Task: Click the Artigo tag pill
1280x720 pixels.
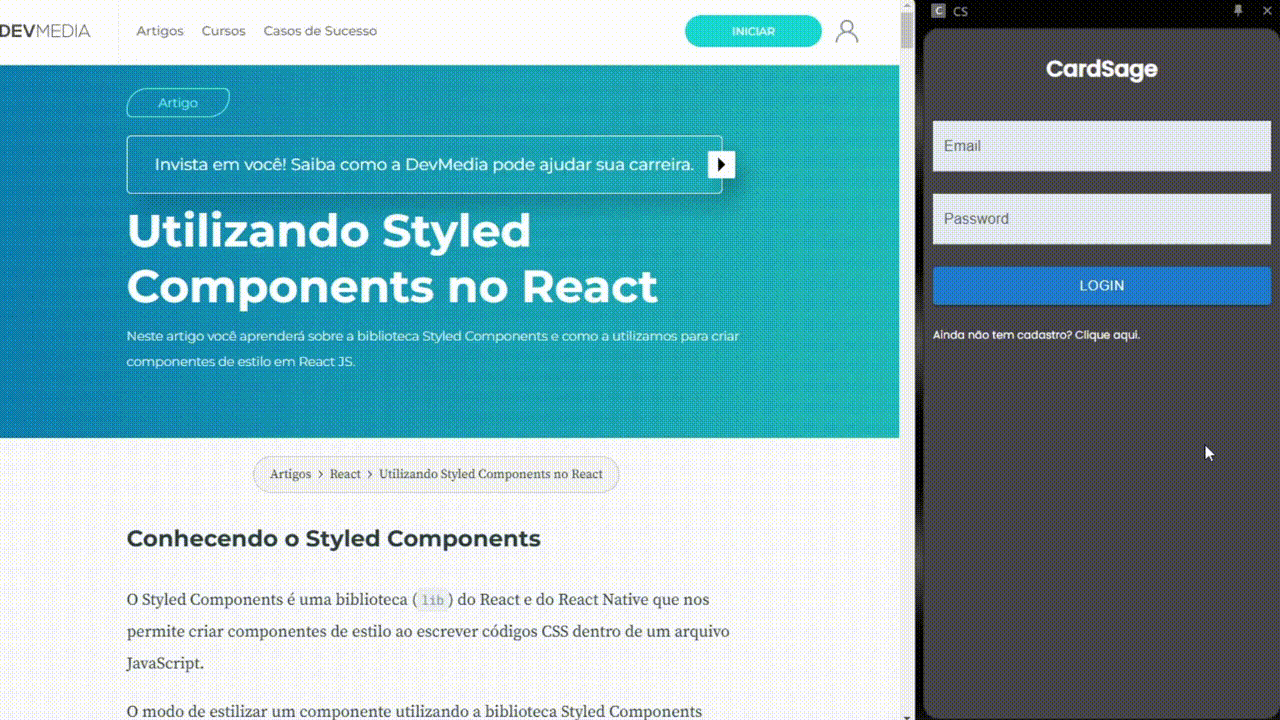Action: pos(178,103)
